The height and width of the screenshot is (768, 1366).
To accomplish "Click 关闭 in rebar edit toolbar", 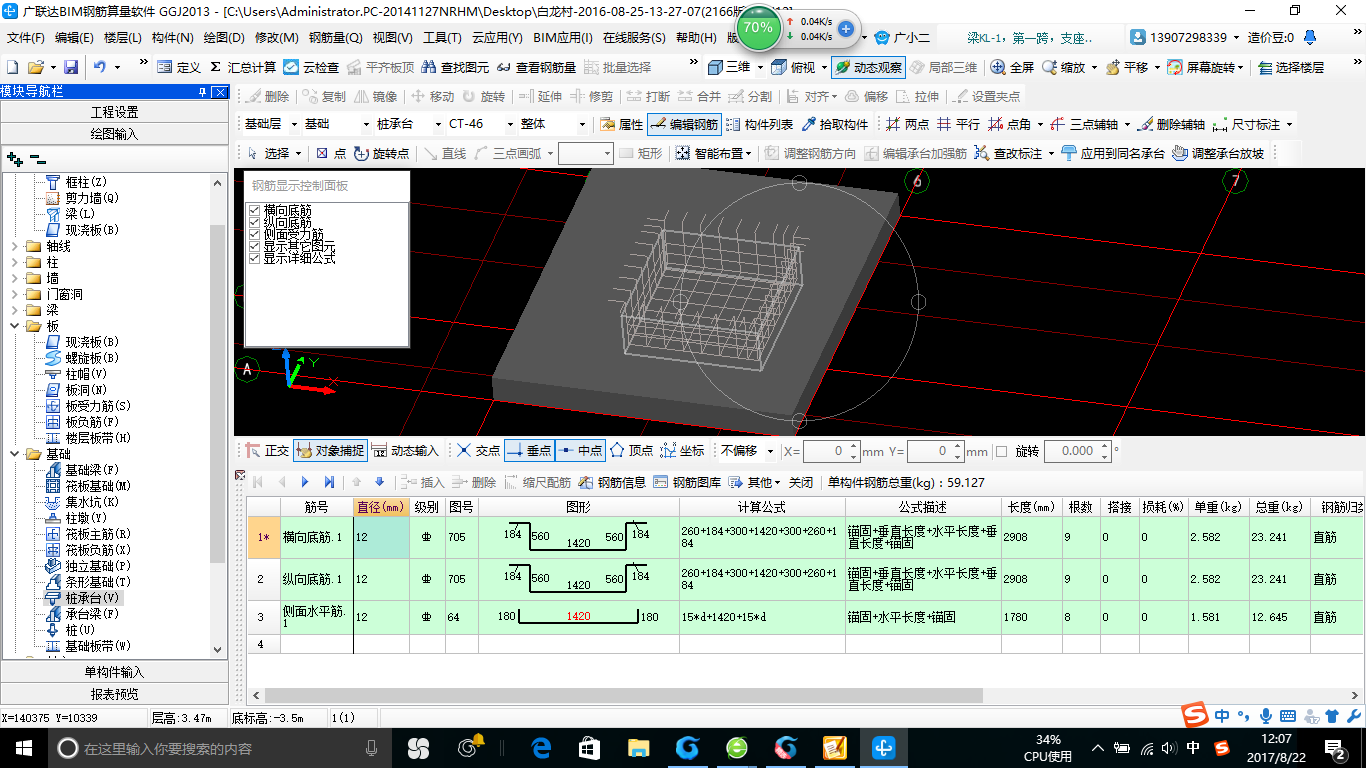I will pyautogui.click(x=801, y=482).
